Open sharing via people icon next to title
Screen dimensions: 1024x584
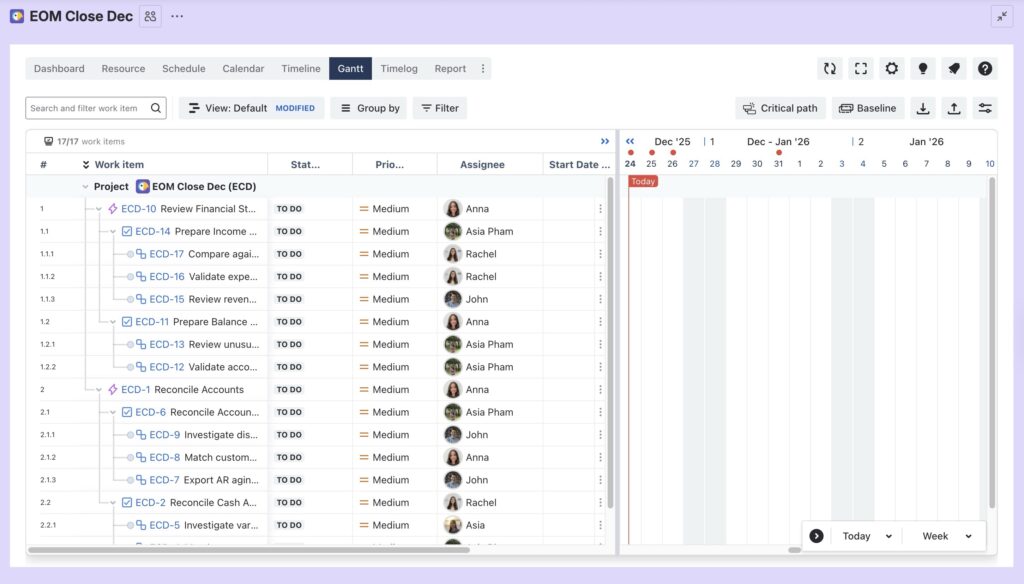pos(150,16)
